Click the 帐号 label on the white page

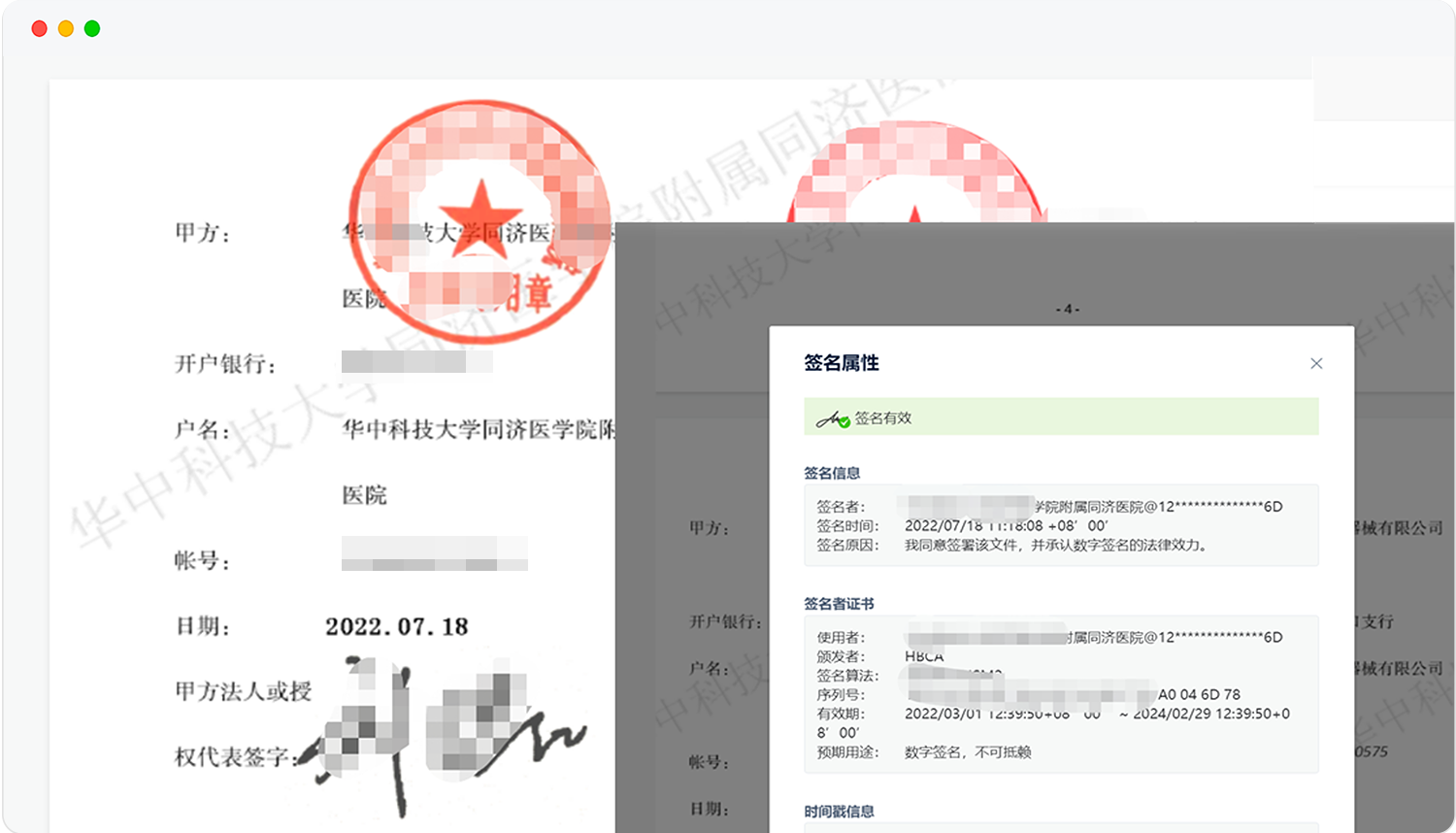click(x=202, y=561)
